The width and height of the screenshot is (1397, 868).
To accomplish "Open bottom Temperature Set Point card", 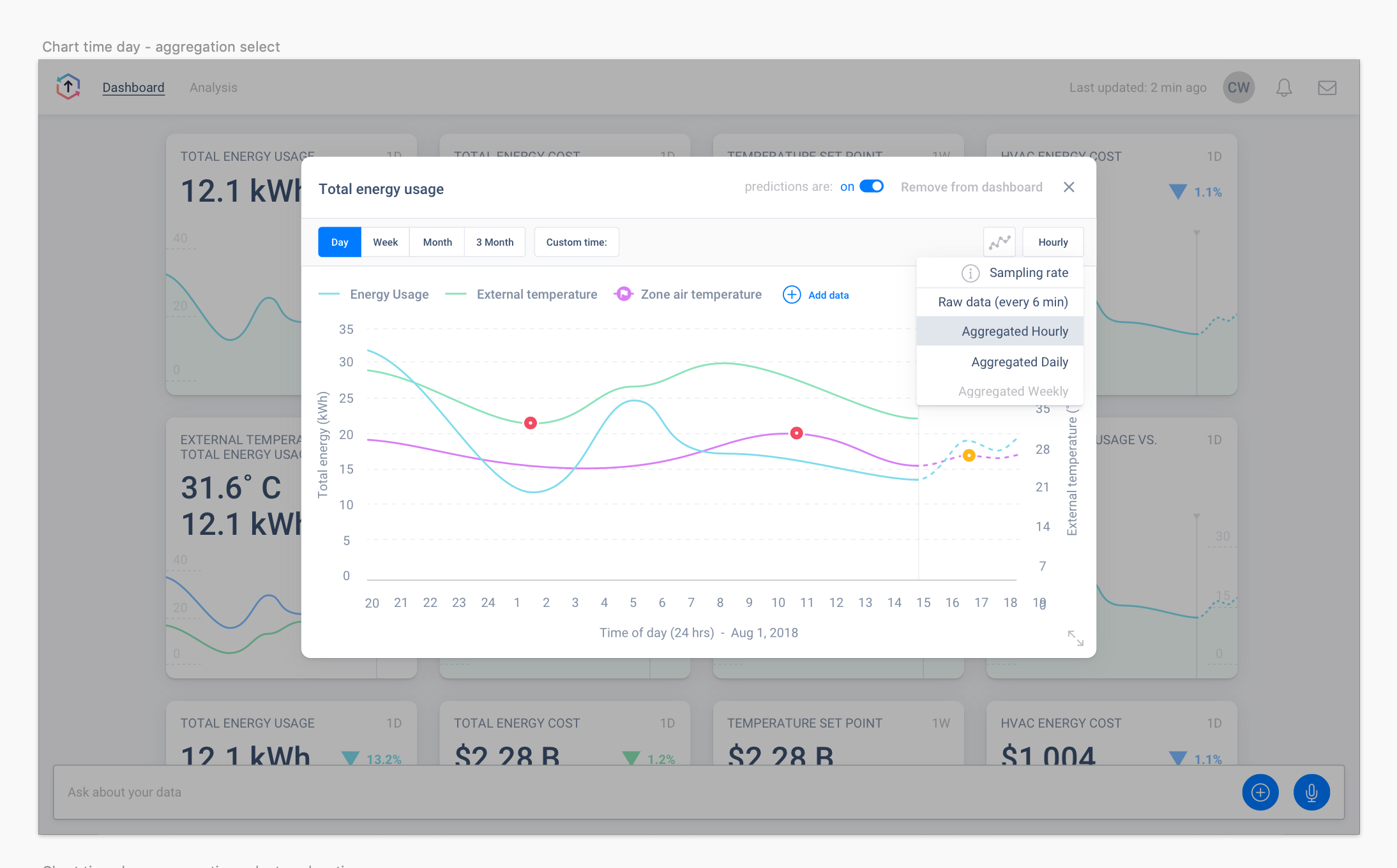I will (838, 733).
